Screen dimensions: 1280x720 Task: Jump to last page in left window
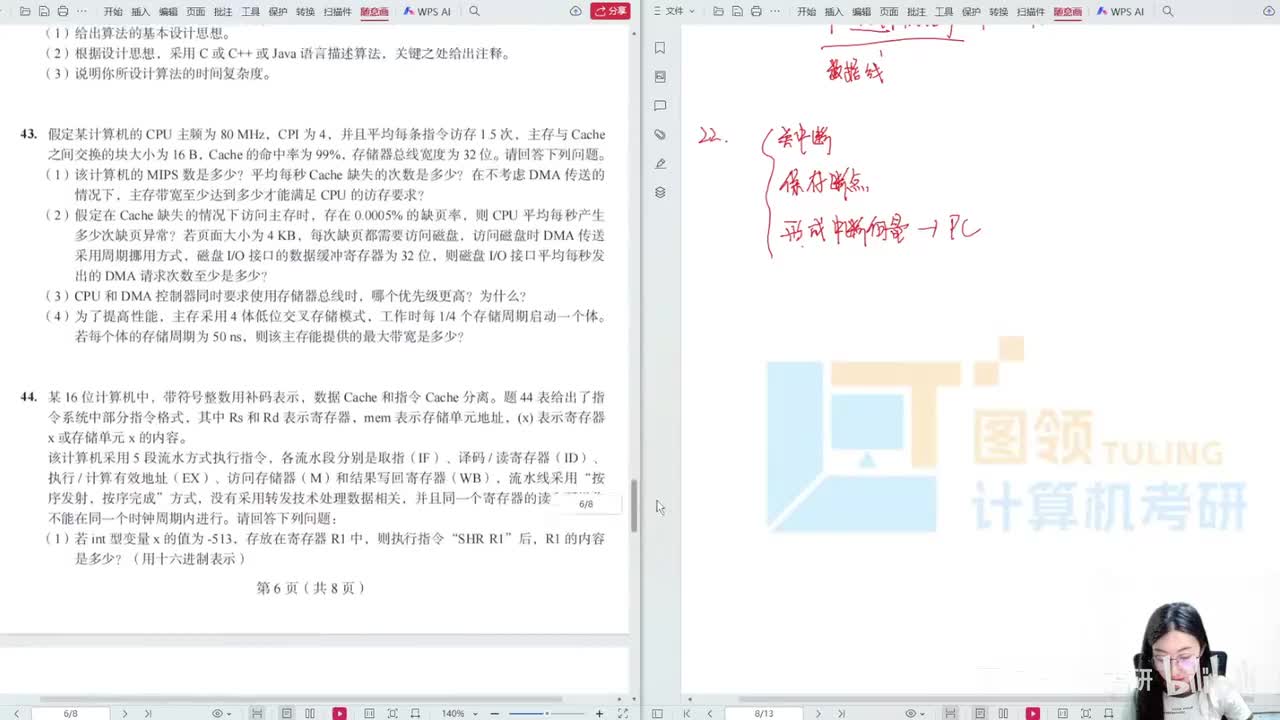[147, 713]
